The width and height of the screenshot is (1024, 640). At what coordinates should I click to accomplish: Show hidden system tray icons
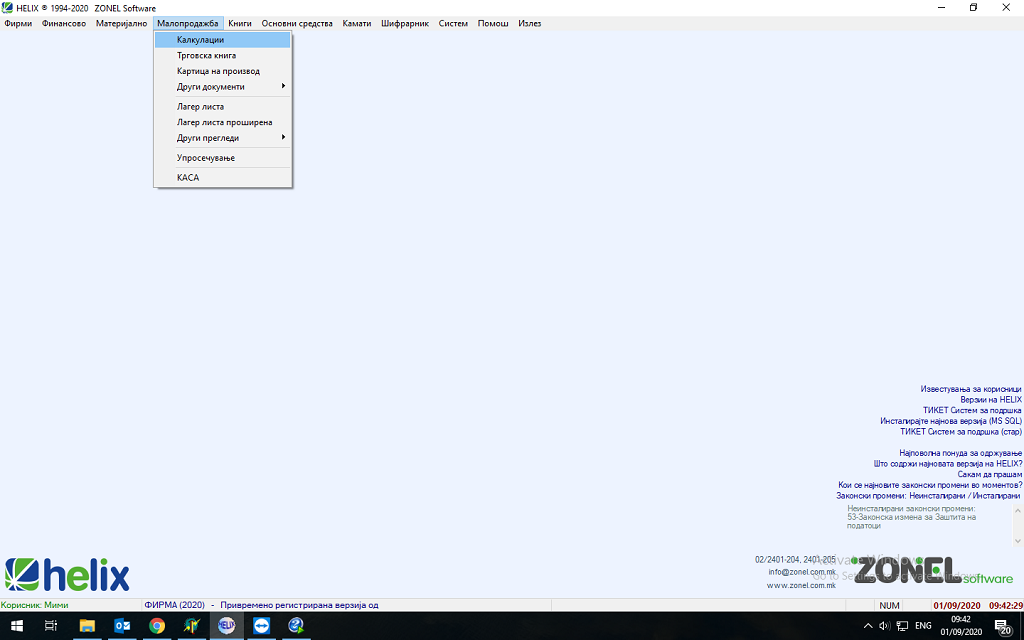pyautogui.click(x=868, y=626)
